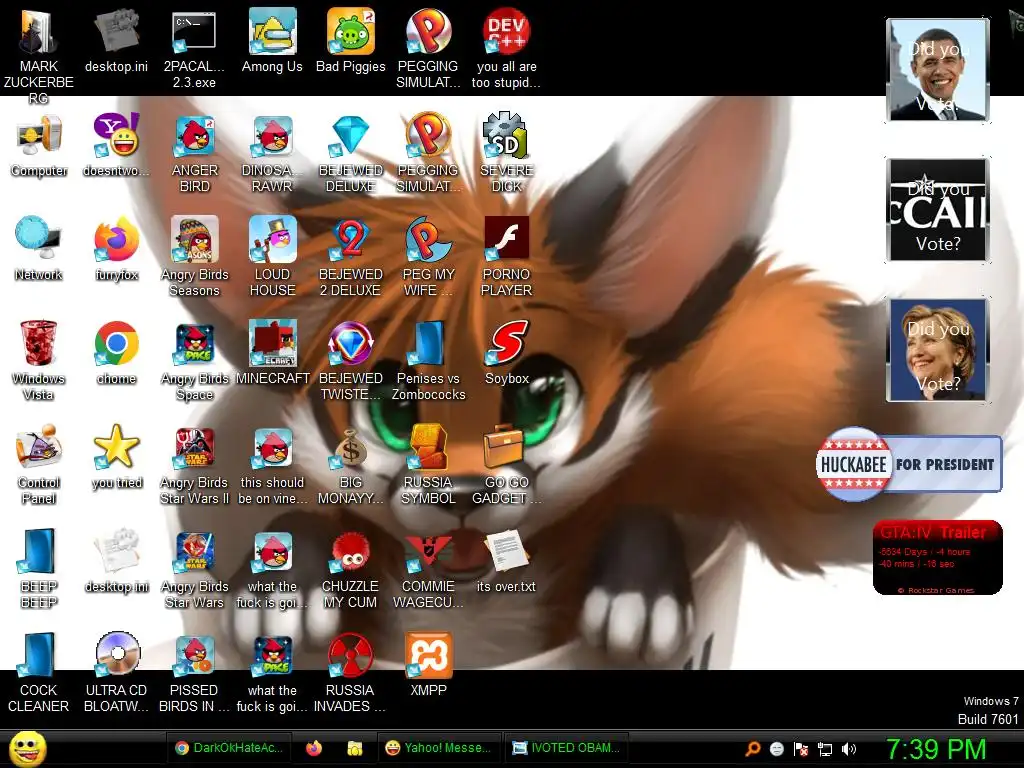Open the folder taskbar button
This screenshot has height=768, width=1024.
[355, 748]
